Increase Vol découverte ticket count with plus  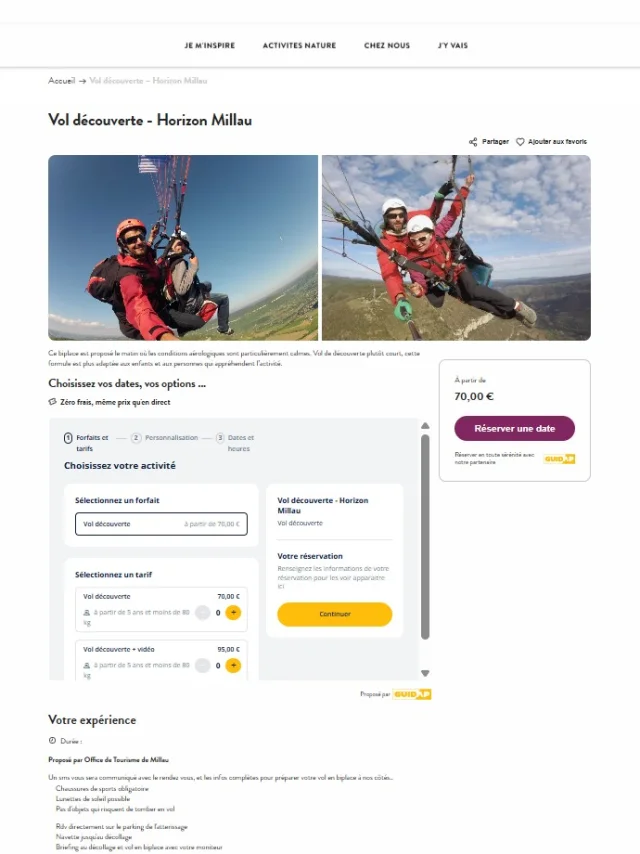(233, 613)
